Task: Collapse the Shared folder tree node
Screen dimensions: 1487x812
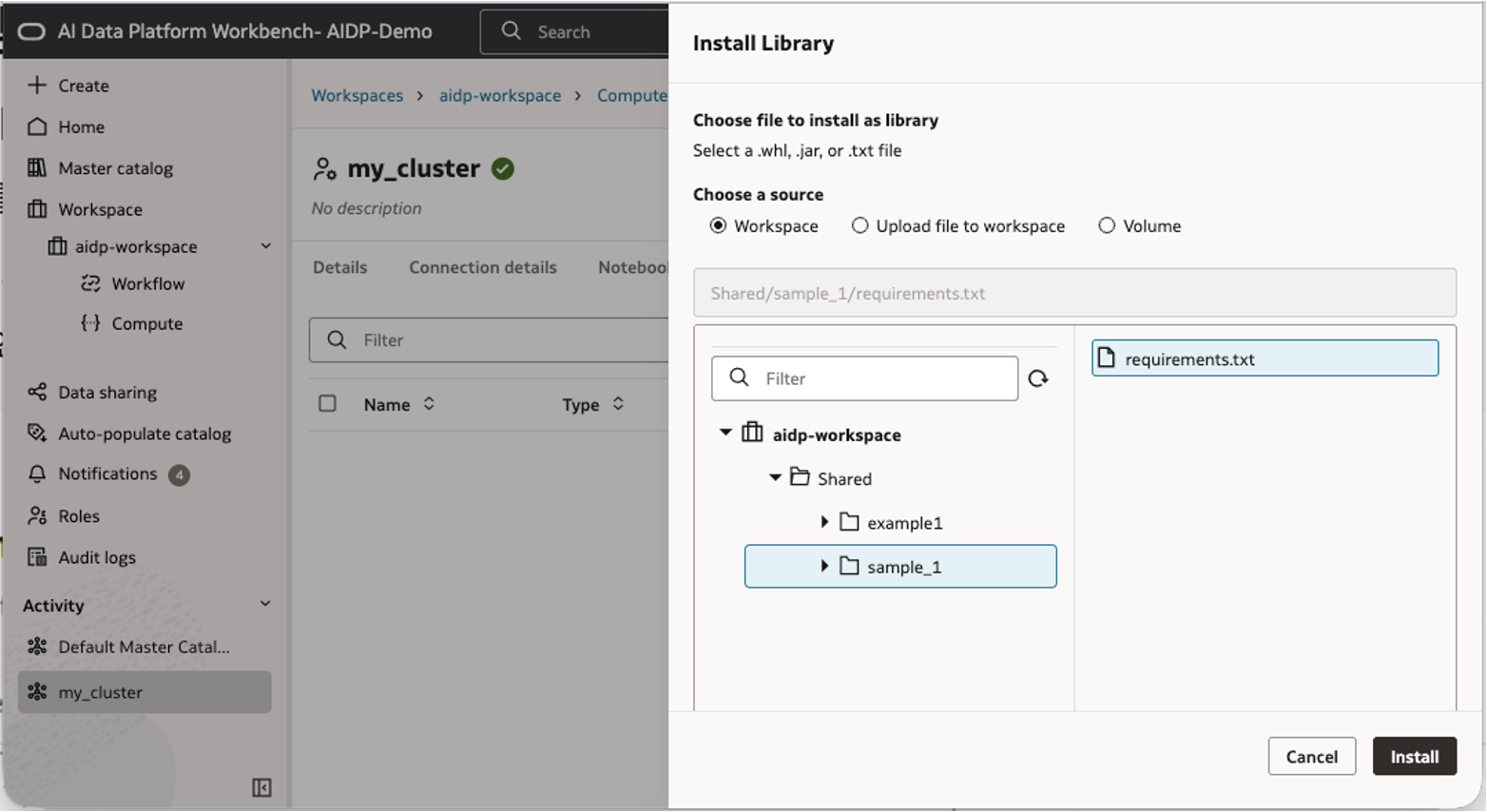Action: pyautogui.click(x=775, y=478)
